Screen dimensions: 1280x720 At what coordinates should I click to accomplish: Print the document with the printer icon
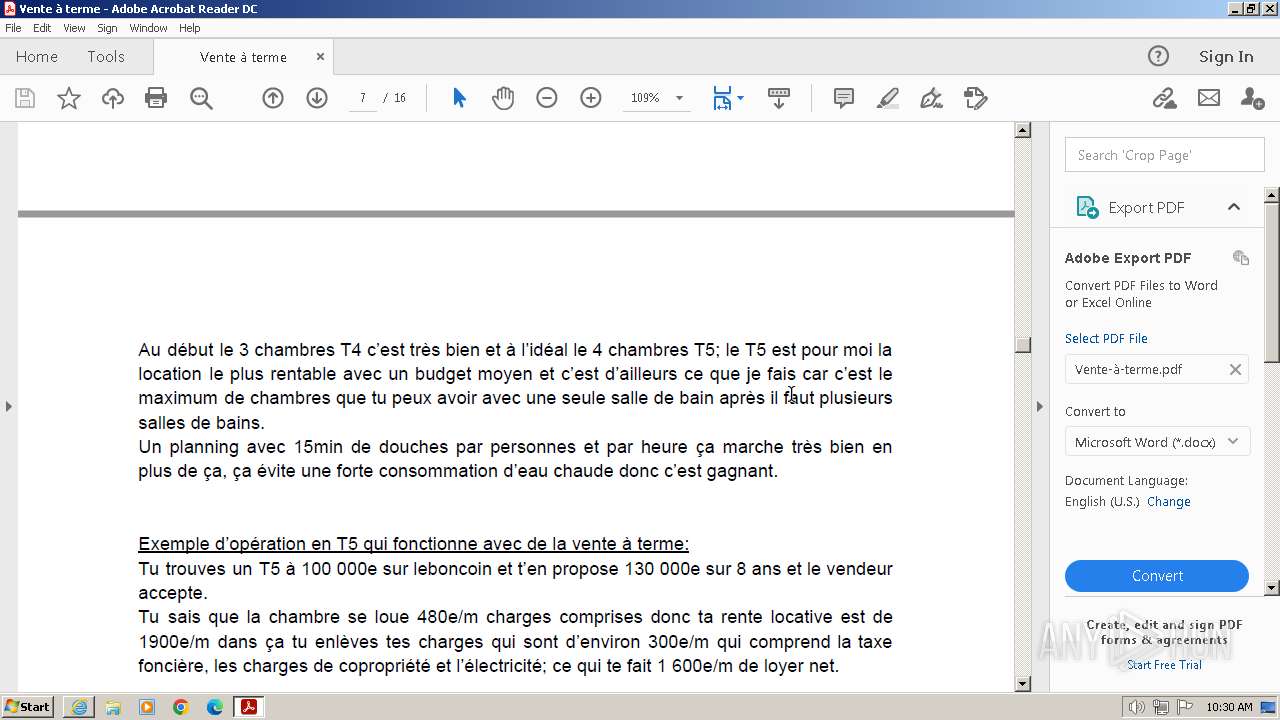coord(156,98)
